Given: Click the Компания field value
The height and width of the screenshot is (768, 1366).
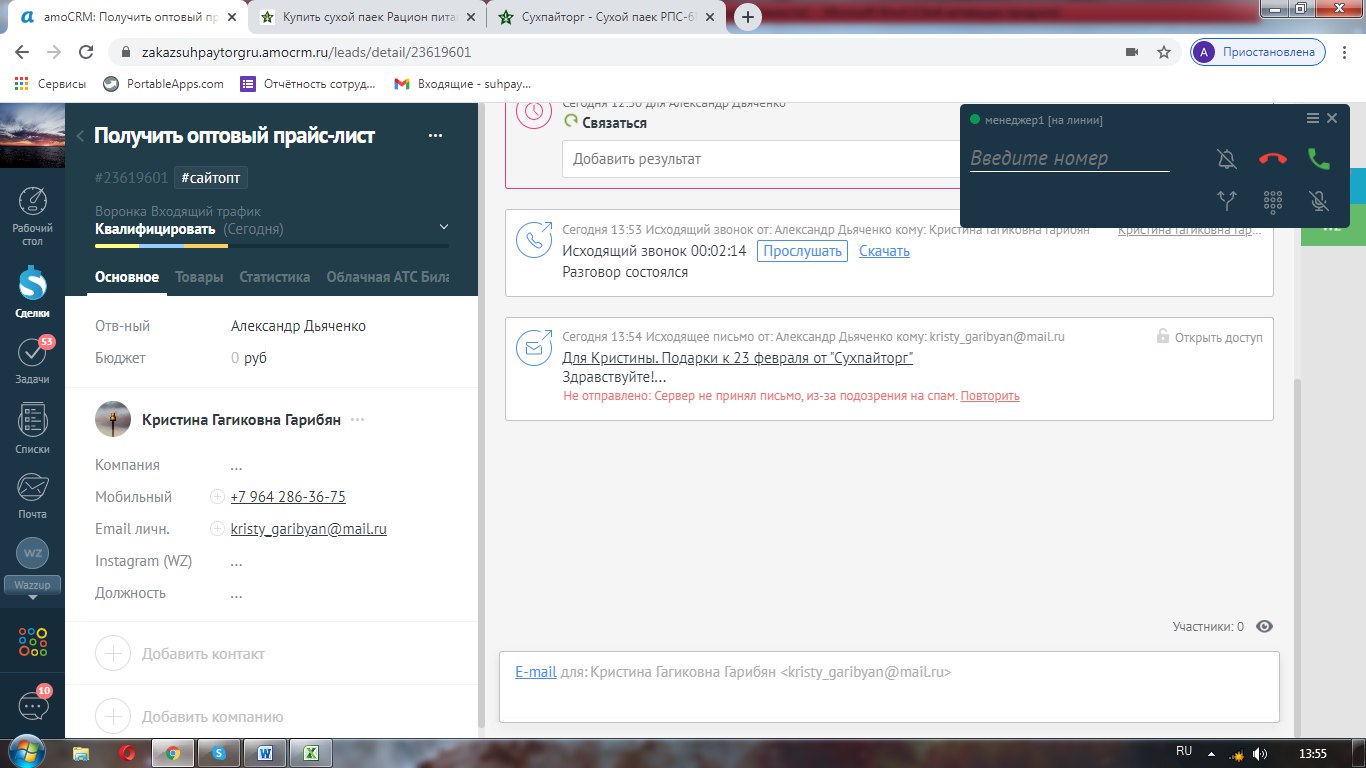Looking at the screenshot, I should click(236, 466).
